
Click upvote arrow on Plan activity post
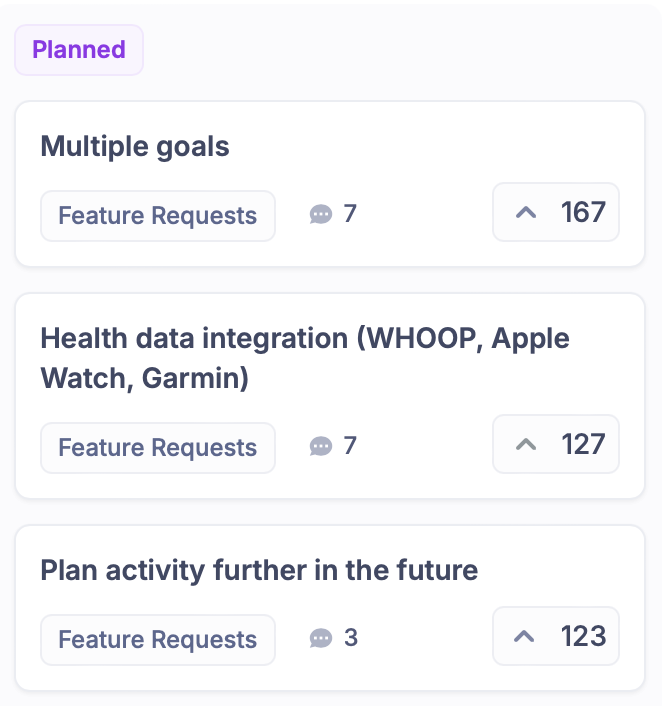(x=526, y=636)
